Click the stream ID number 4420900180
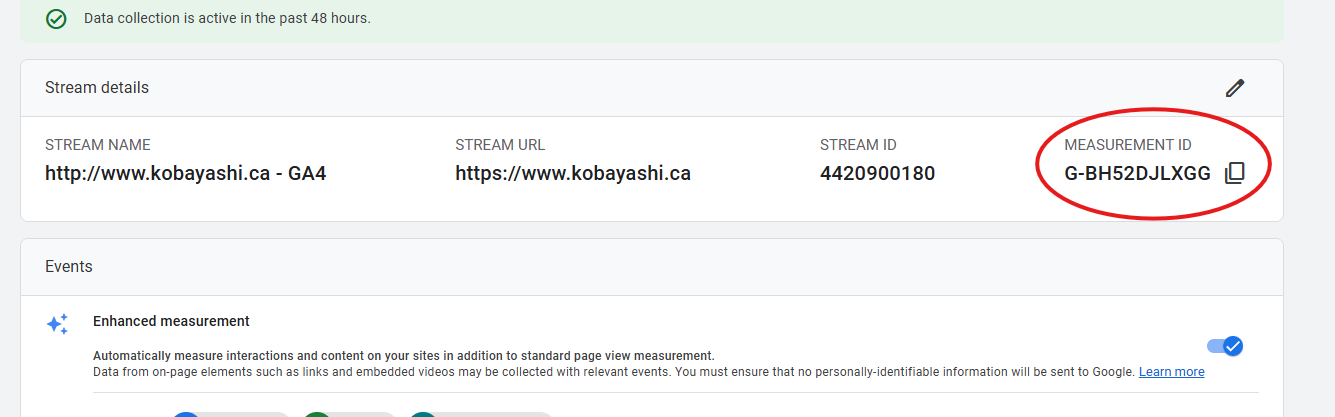 pos(877,173)
